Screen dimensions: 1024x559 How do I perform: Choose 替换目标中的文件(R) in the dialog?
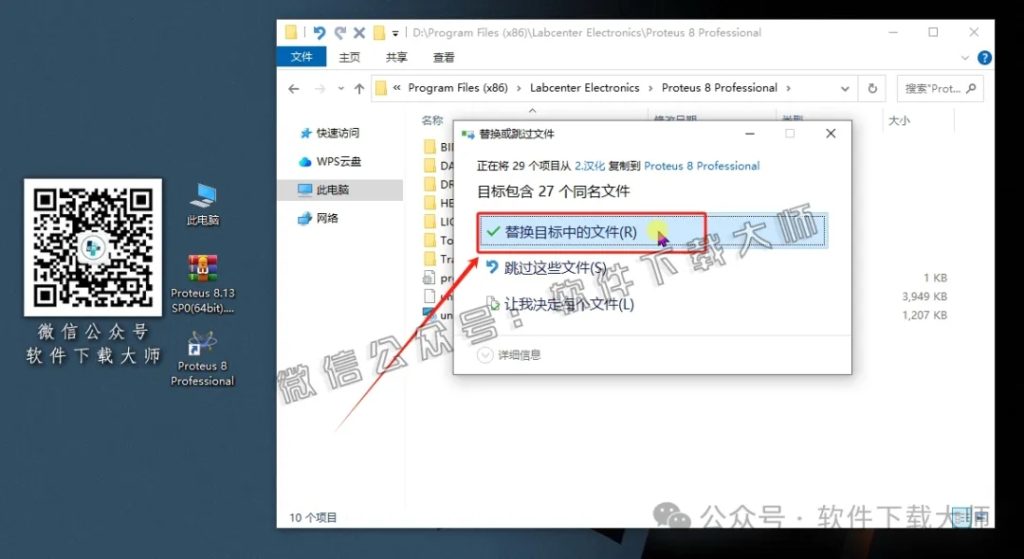click(652, 232)
